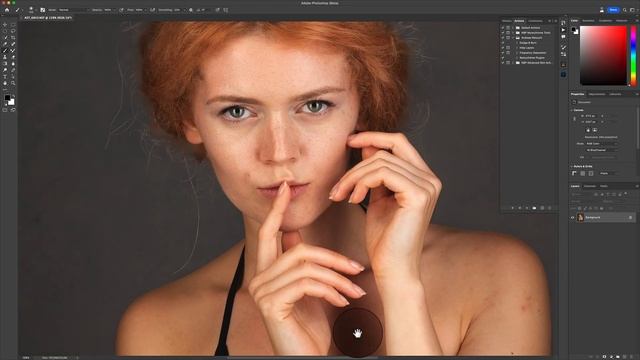Switch to the Libraries tab
Image resolution: width=640 pixels, height=360 pixels.
point(615,94)
